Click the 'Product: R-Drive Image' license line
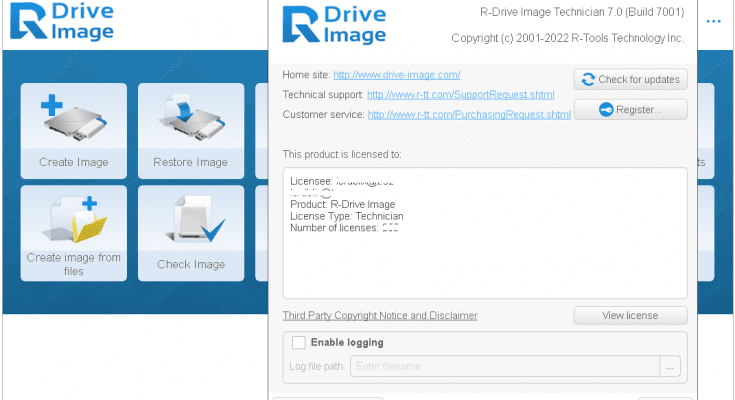The width and height of the screenshot is (735, 400). [x=343, y=204]
